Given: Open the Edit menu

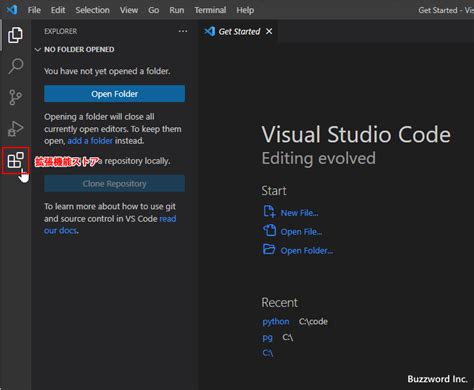Looking at the screenshot, I should 58,10.
